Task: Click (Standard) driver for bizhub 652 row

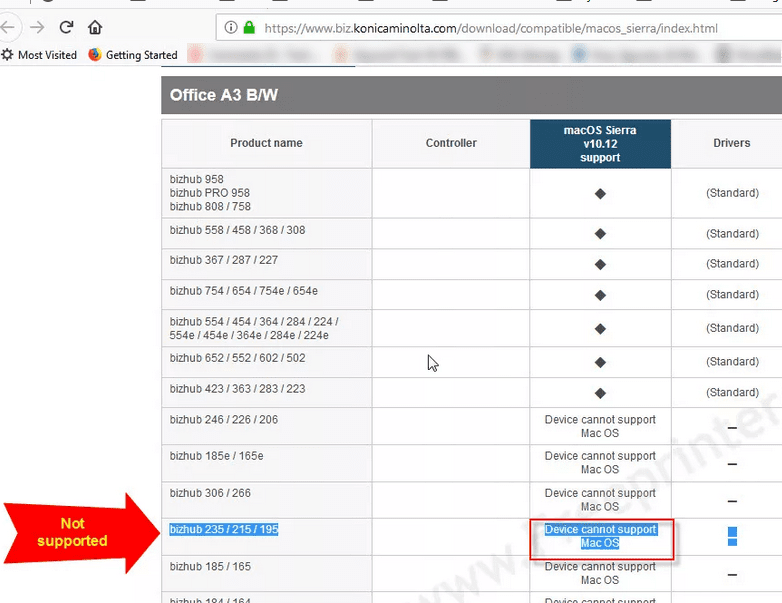Action: point(732,362)
